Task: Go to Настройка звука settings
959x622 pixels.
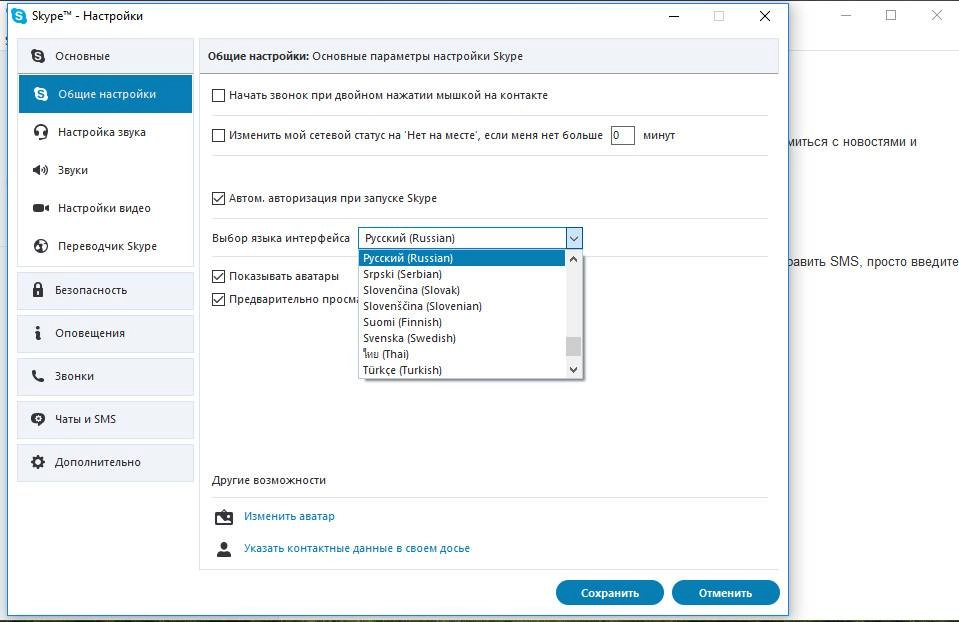Action: pyautogui.click(x=105, y=132)
